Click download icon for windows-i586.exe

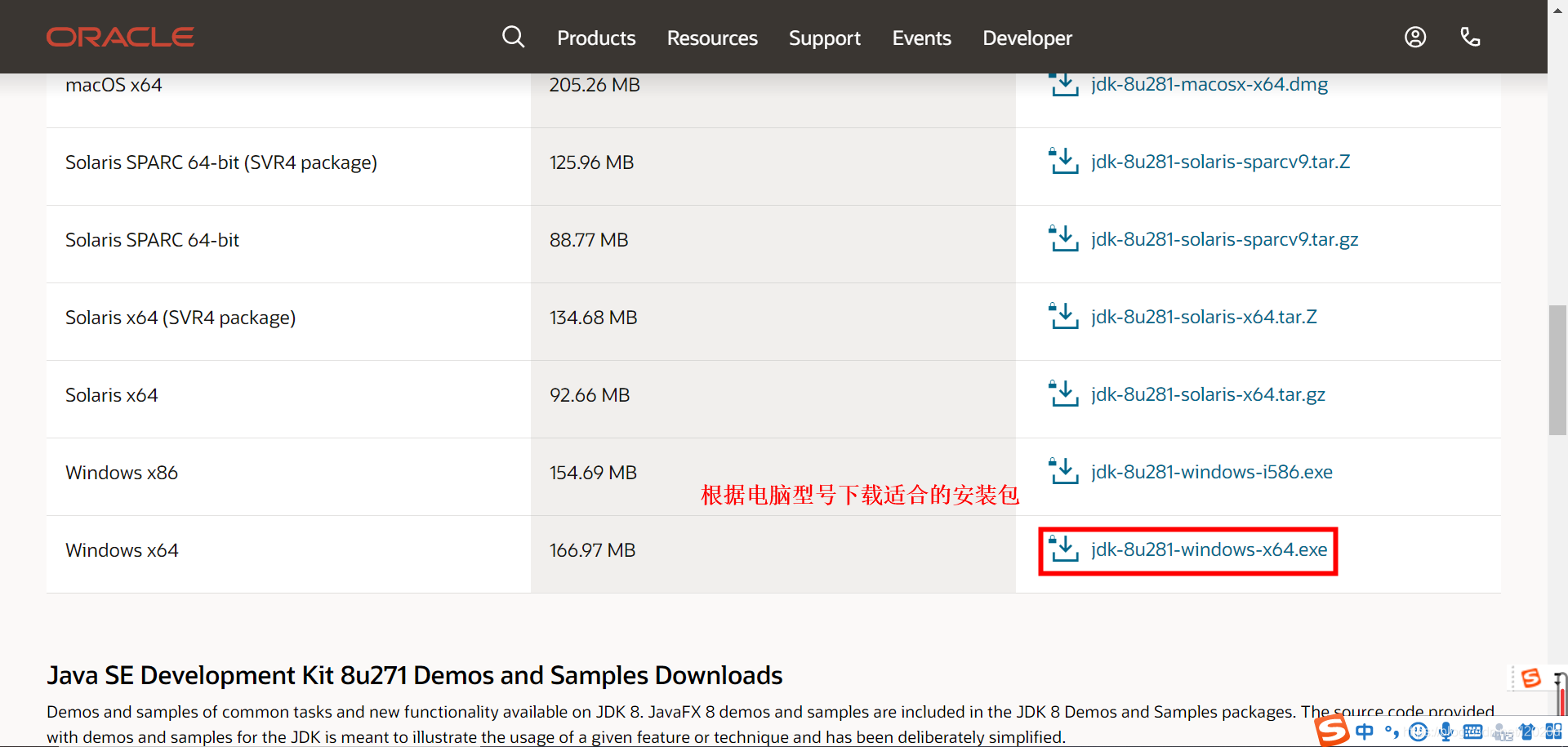tap(1064, 471)
